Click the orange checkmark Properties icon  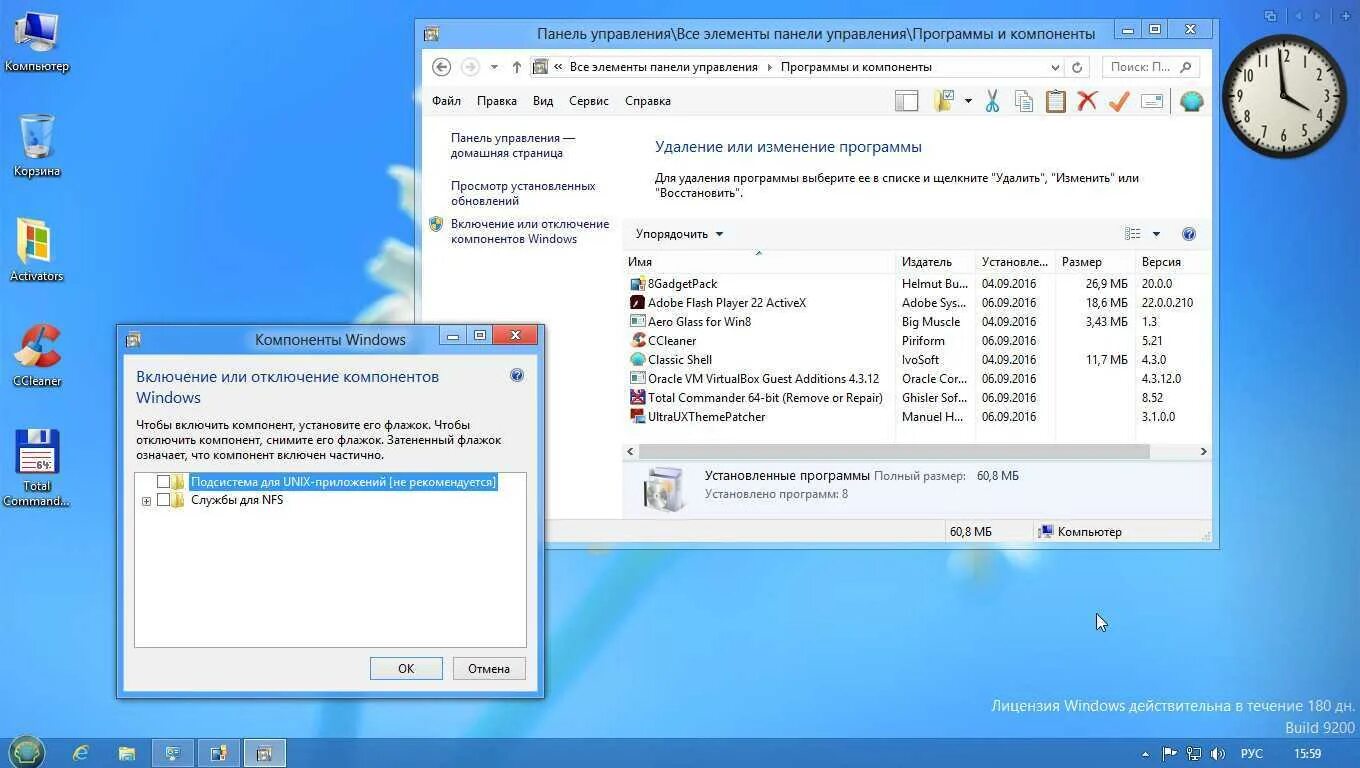pyautogui.click(x=1119, y=101)
